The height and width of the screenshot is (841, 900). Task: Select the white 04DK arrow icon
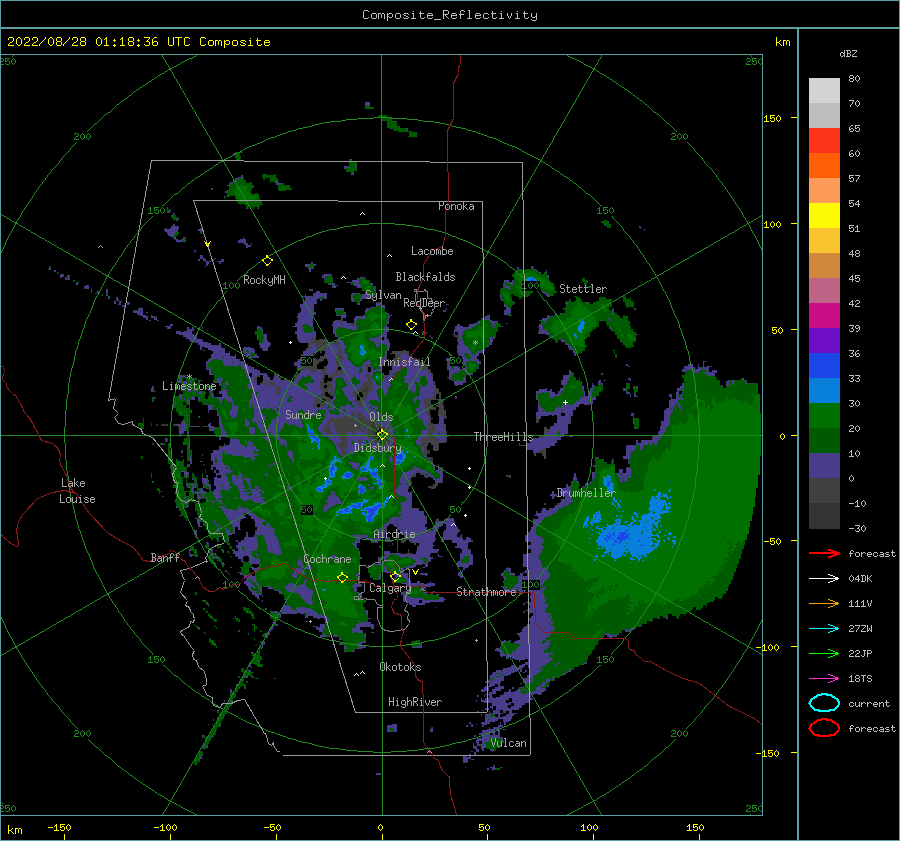(x=824, y=578)
